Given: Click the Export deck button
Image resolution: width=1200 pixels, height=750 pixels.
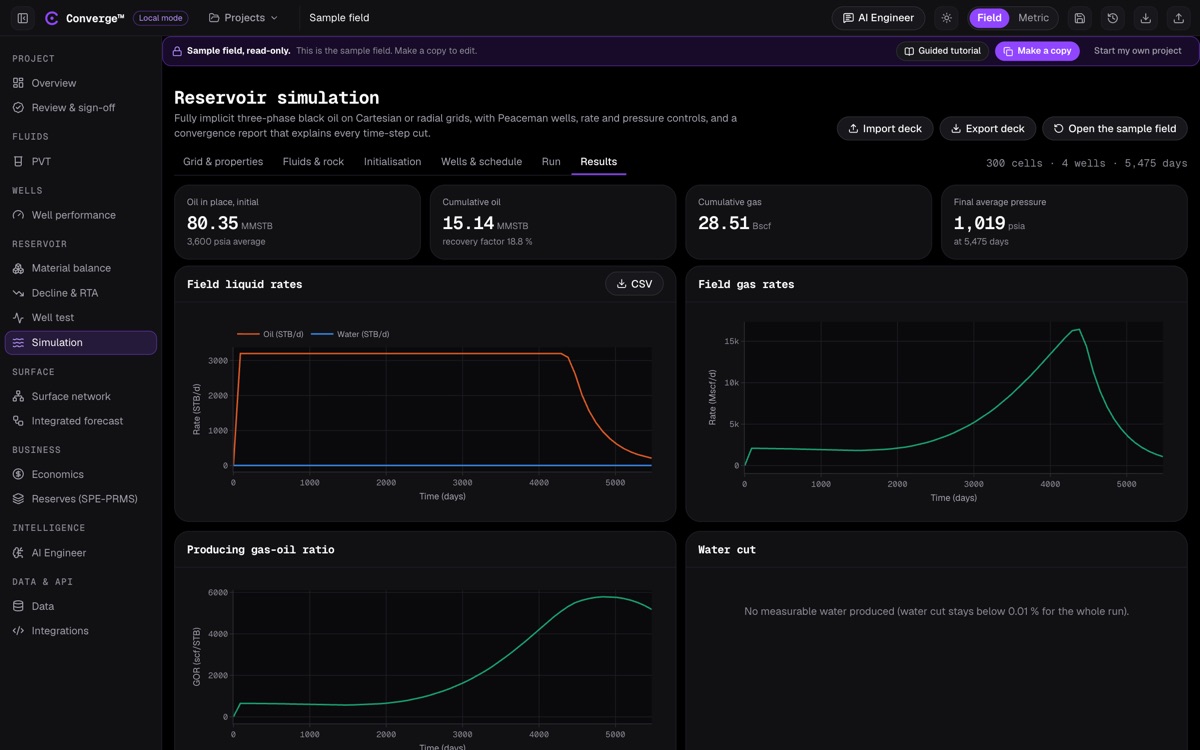Looking at the screenshot, I should 987,128.
